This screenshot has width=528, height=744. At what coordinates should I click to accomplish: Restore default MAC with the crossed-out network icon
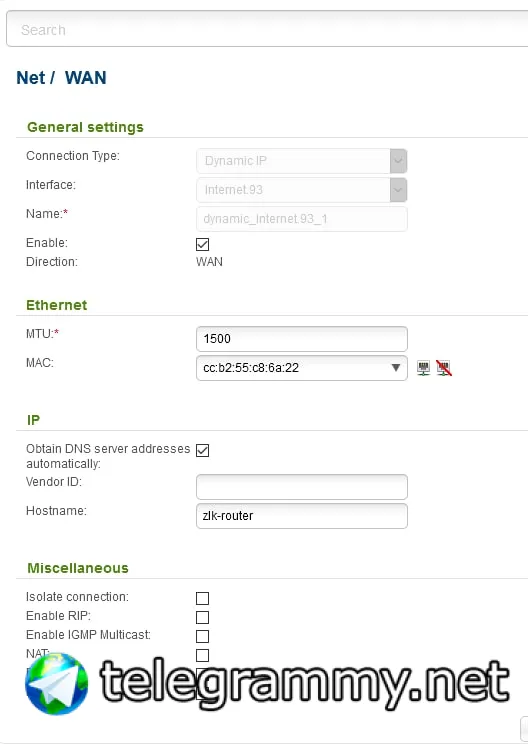pyautogui.click(x=444, y=368)
